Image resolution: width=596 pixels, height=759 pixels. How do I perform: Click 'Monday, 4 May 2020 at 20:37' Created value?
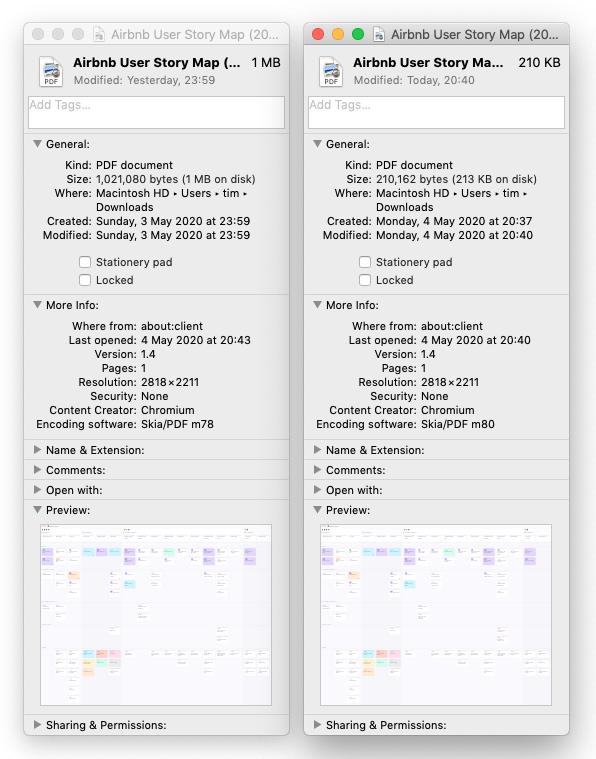click(x=454, y=221)
